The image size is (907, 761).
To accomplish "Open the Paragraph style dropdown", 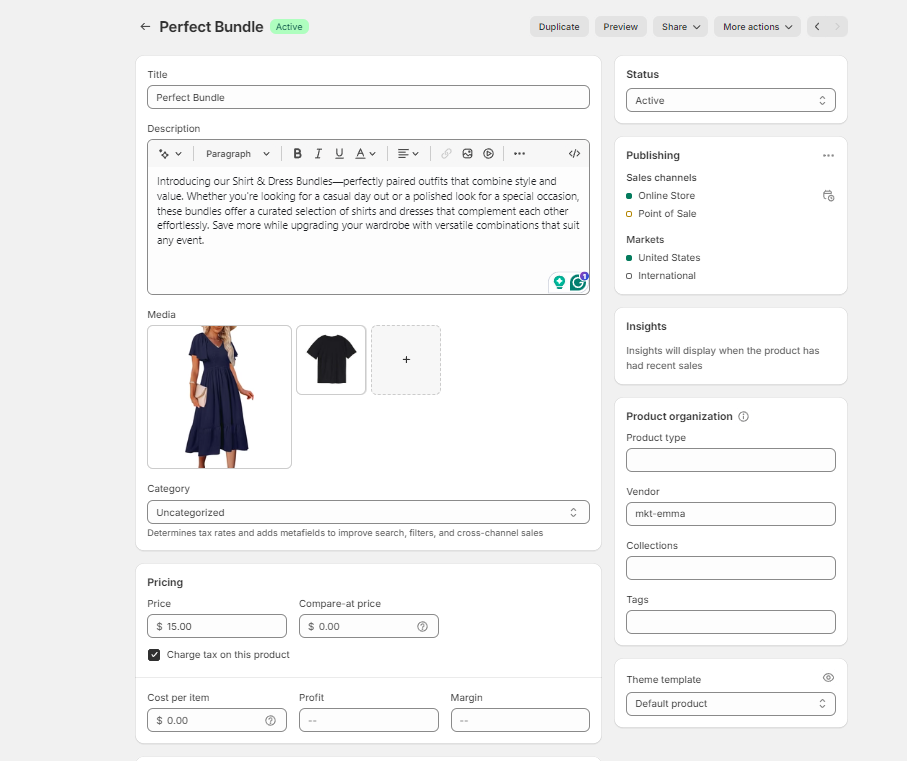I will point(236,153).
